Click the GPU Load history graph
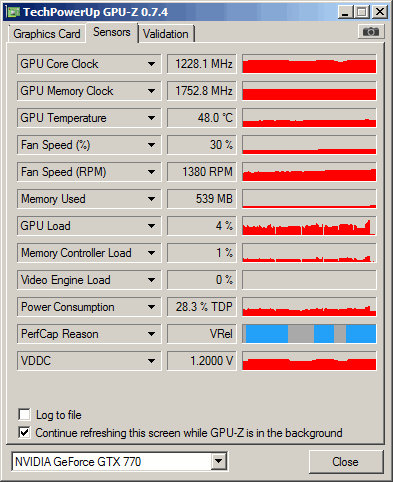Viewport: 393px width, 482px height. pos(309,226)
